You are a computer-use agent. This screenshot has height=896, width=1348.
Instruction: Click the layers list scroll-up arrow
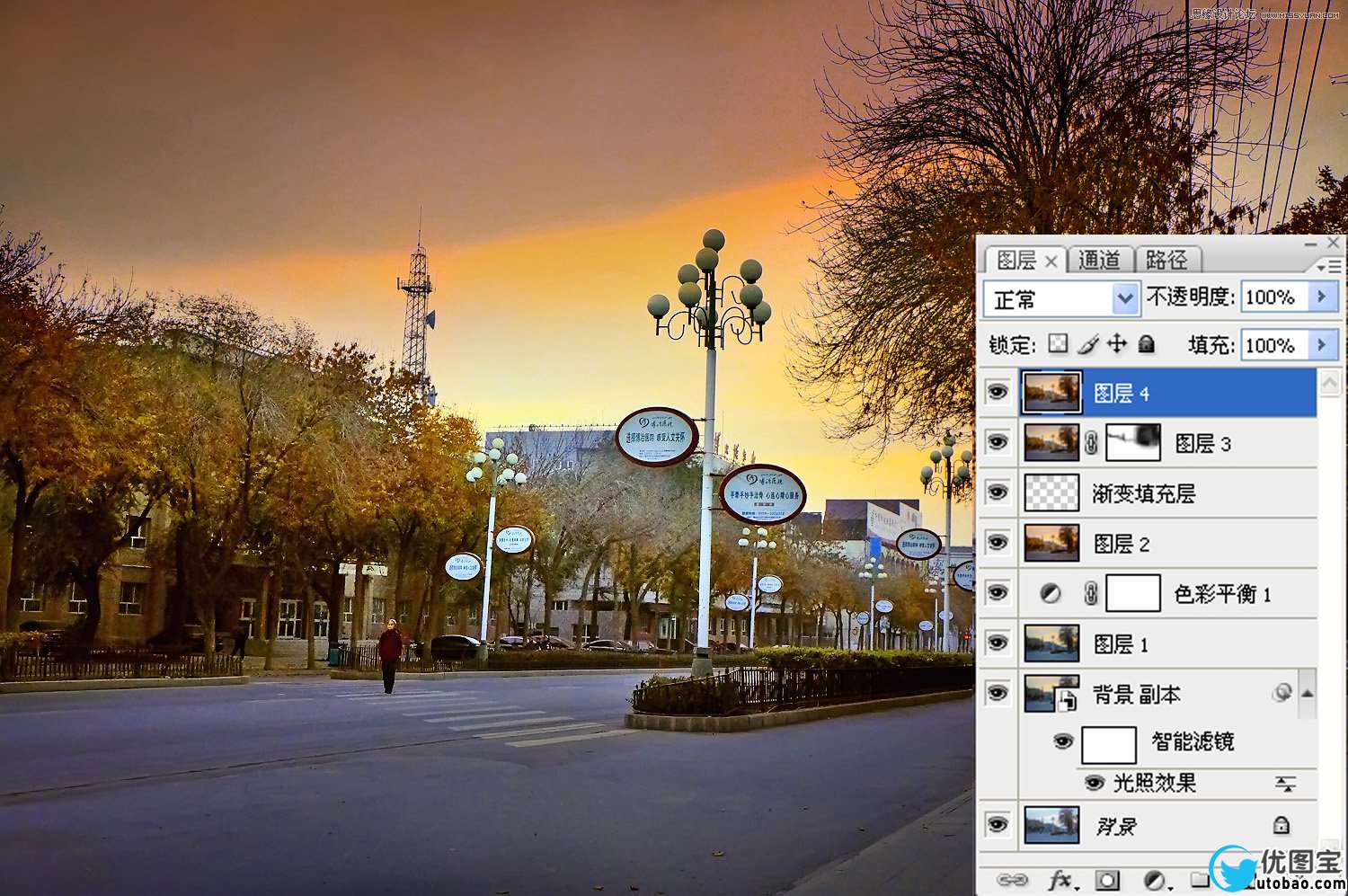click(1329, 383)
